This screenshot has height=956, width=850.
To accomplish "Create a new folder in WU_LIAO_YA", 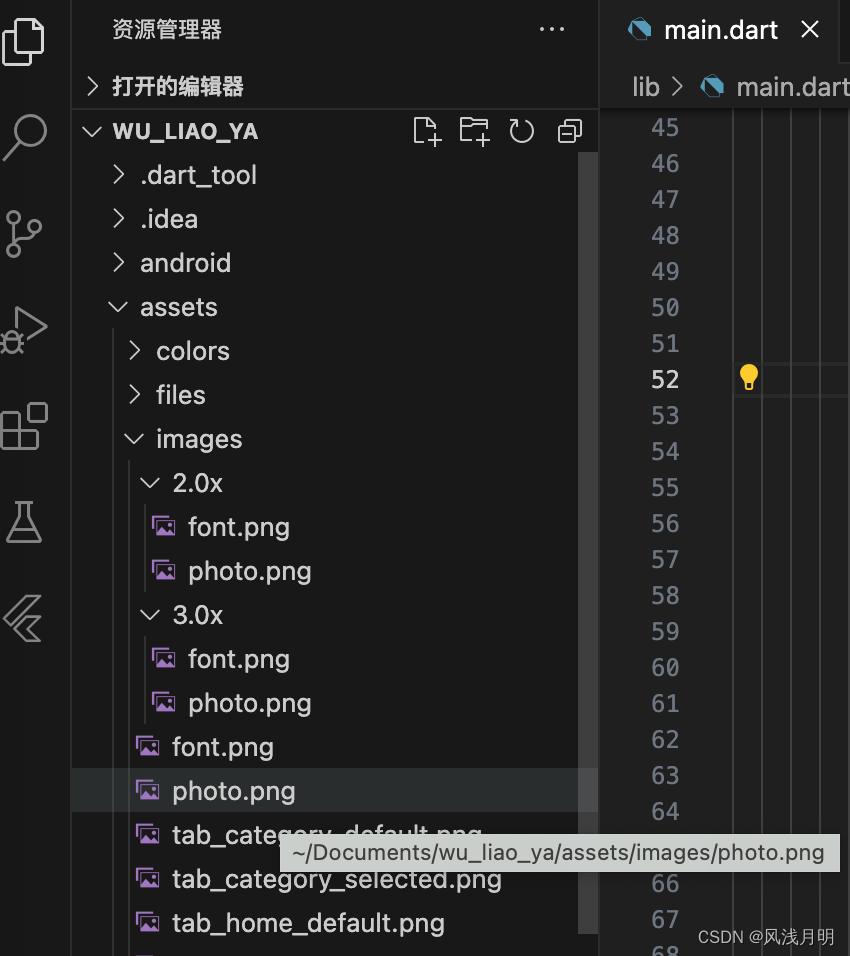I will [x=474, y=131].
